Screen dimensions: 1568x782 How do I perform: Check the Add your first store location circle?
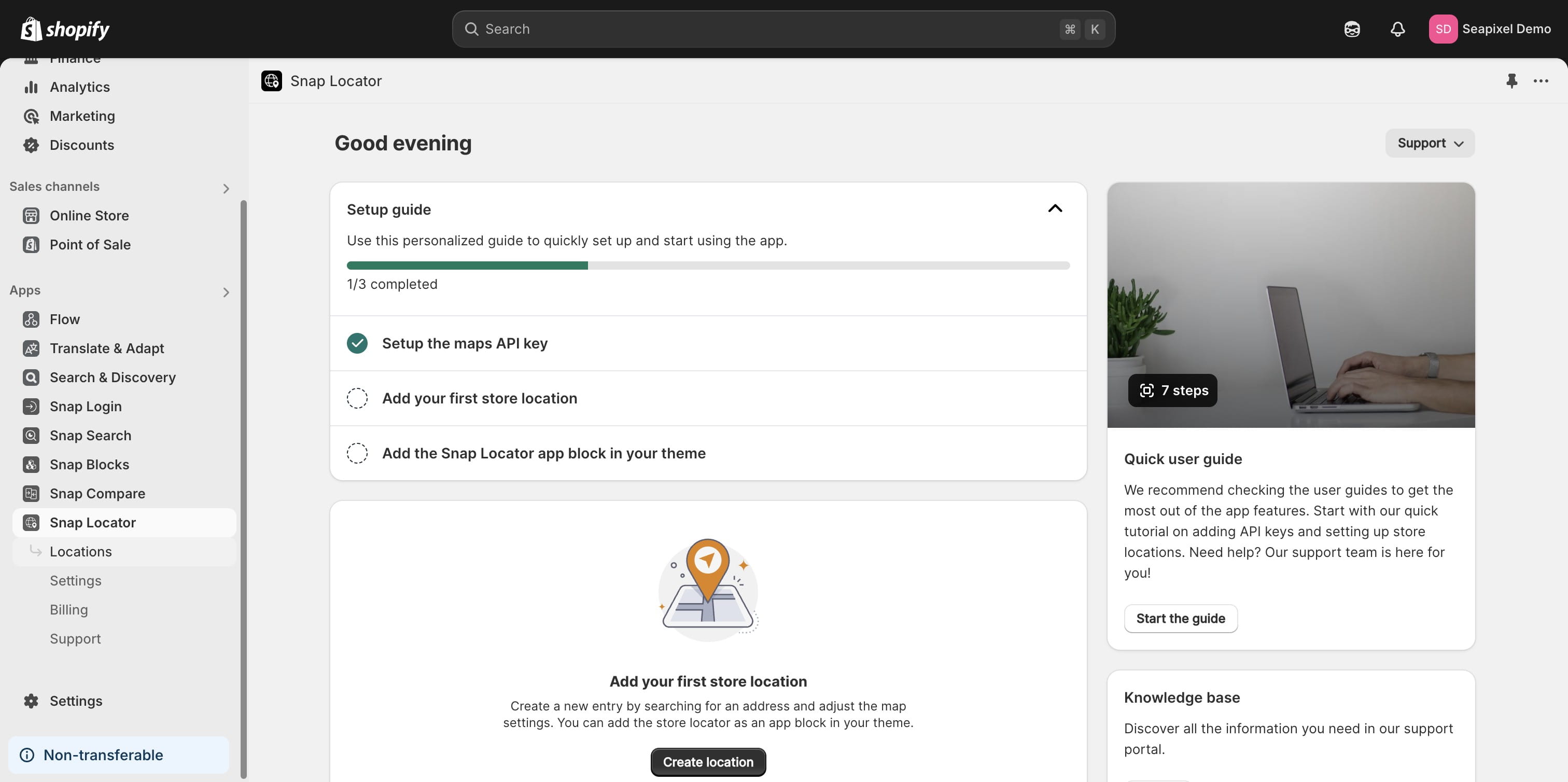coord(357,399)
